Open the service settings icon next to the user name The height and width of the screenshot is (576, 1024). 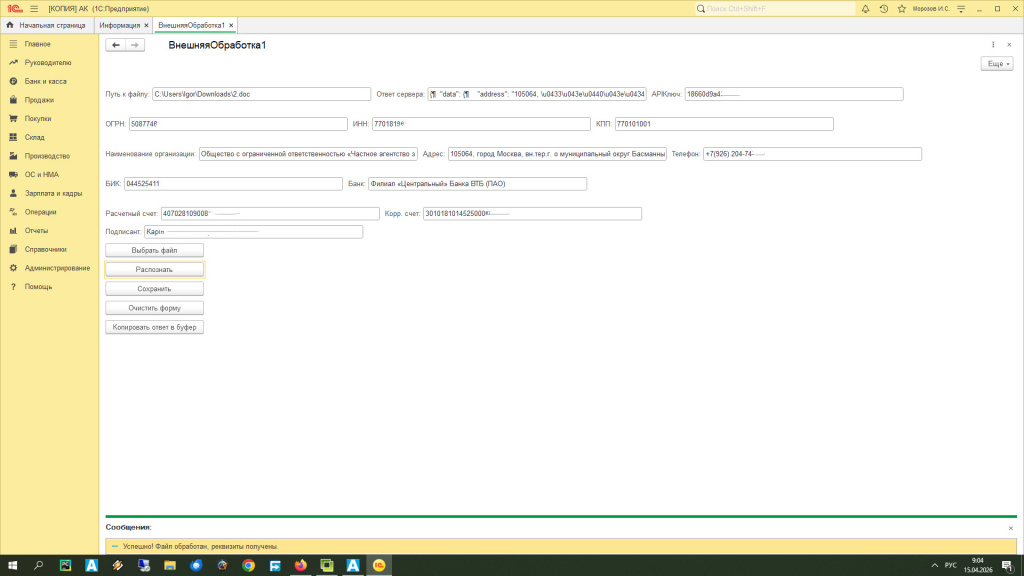(961, 8)
